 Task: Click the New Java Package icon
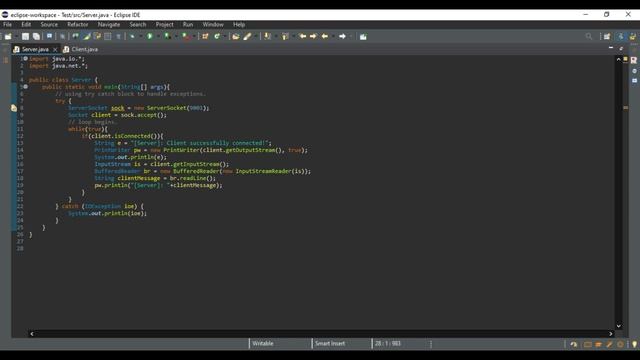click(205, 37)
